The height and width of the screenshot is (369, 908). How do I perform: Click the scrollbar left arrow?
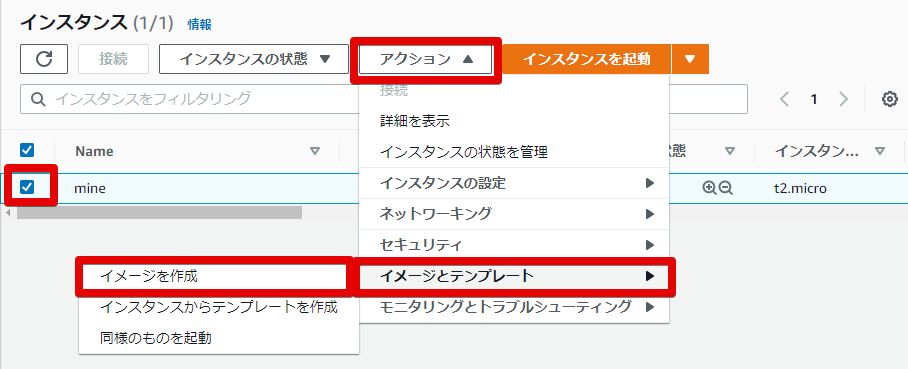[8, 213]
